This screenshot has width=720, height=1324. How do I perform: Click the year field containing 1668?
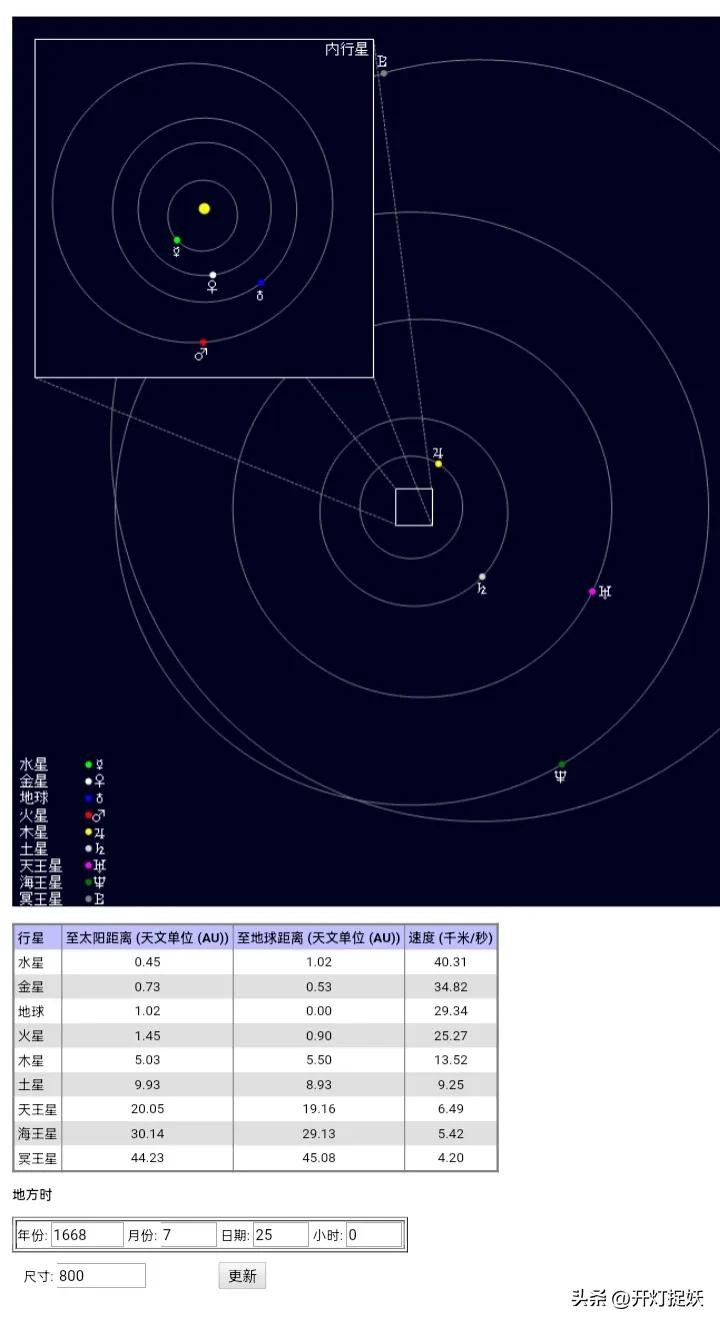tap(86, 1235)
